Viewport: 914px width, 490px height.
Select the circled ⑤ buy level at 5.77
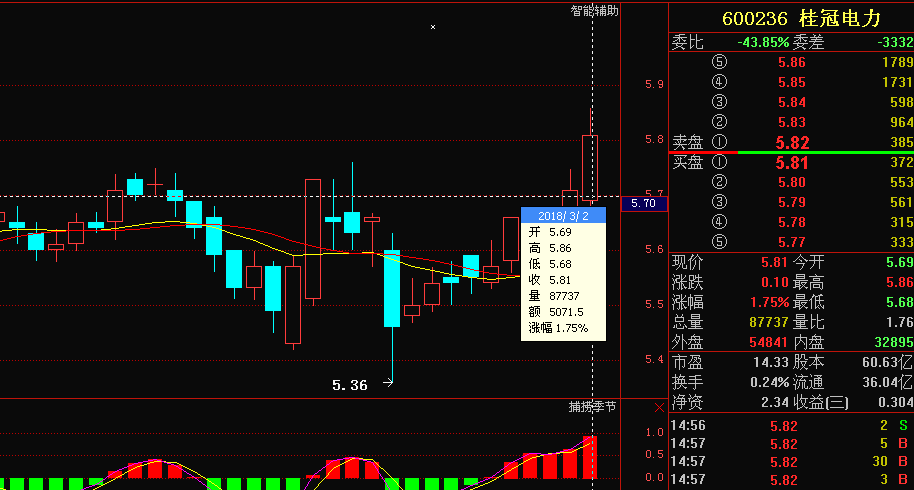point(719,242)
